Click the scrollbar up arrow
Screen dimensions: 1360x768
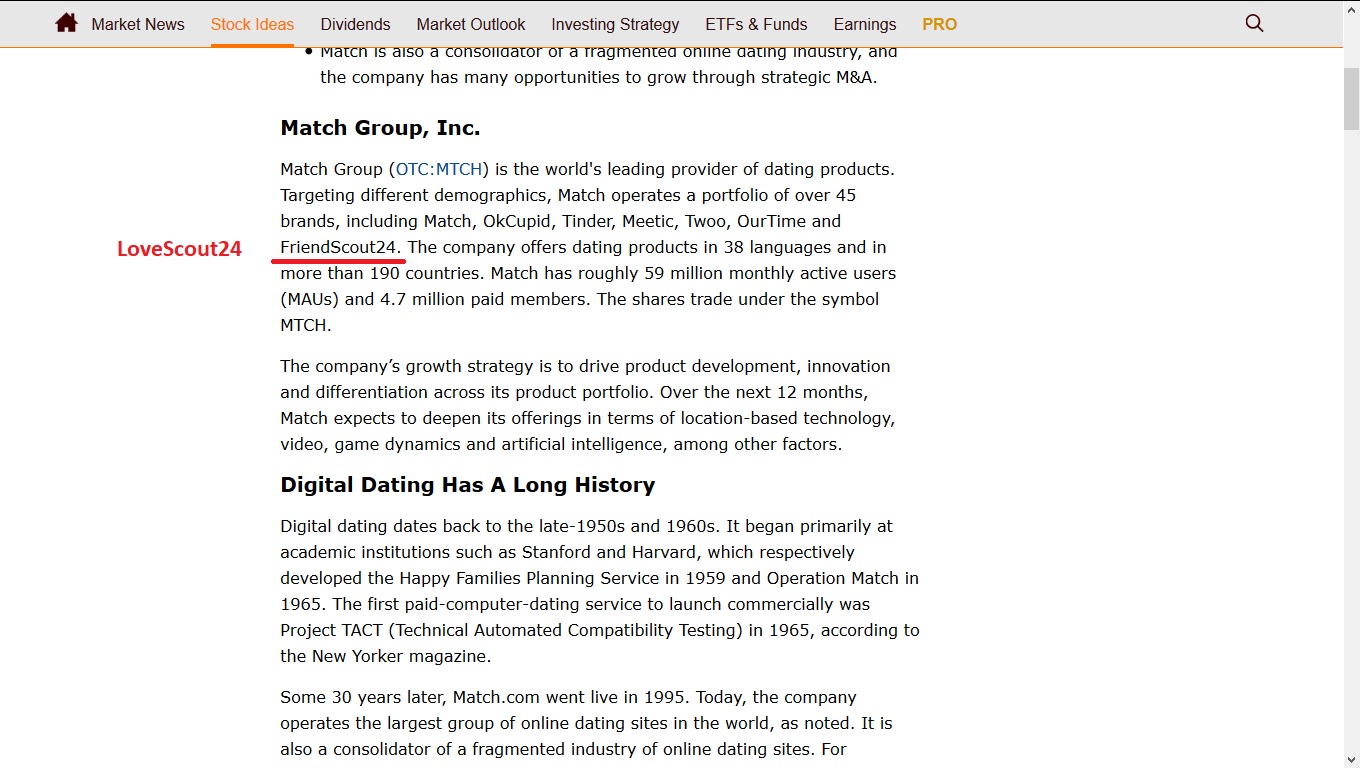click(1351, 8)
